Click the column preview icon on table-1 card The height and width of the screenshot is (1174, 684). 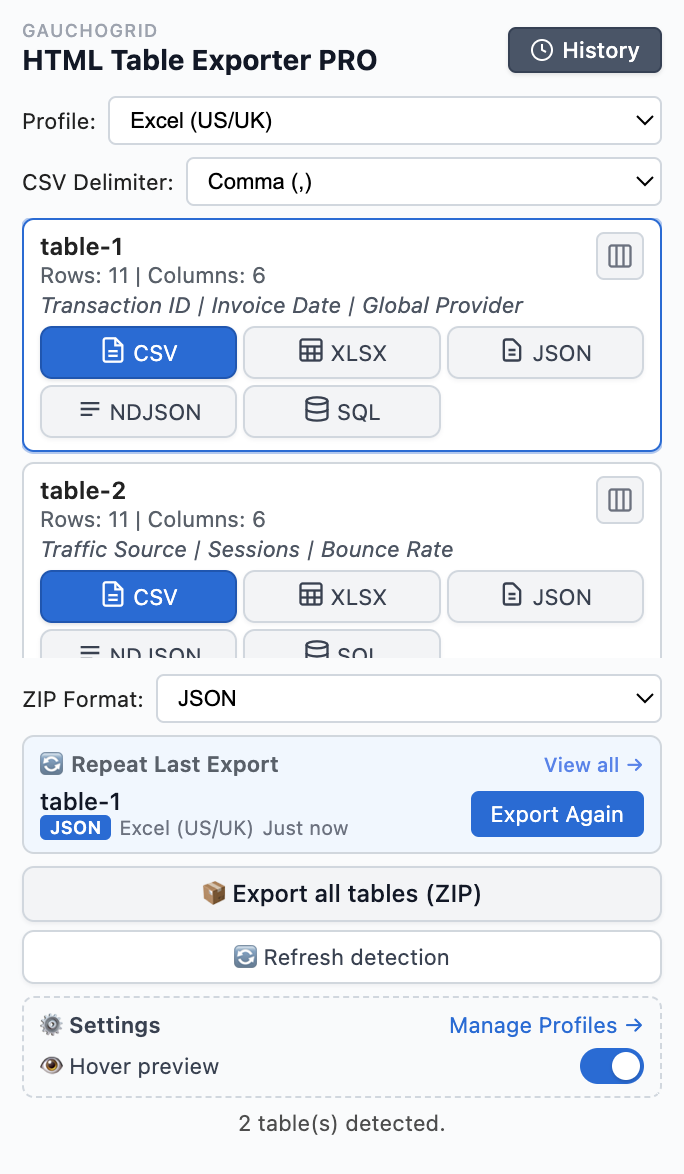coord(619,256)
